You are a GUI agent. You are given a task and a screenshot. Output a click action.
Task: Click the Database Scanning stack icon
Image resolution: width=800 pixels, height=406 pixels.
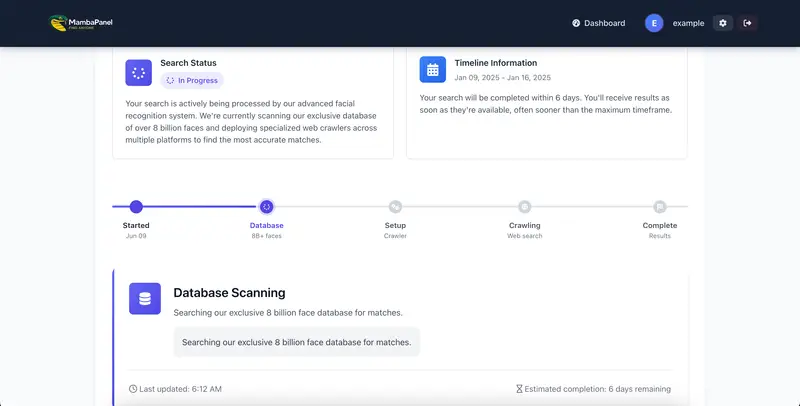click(x=145, y=298)
